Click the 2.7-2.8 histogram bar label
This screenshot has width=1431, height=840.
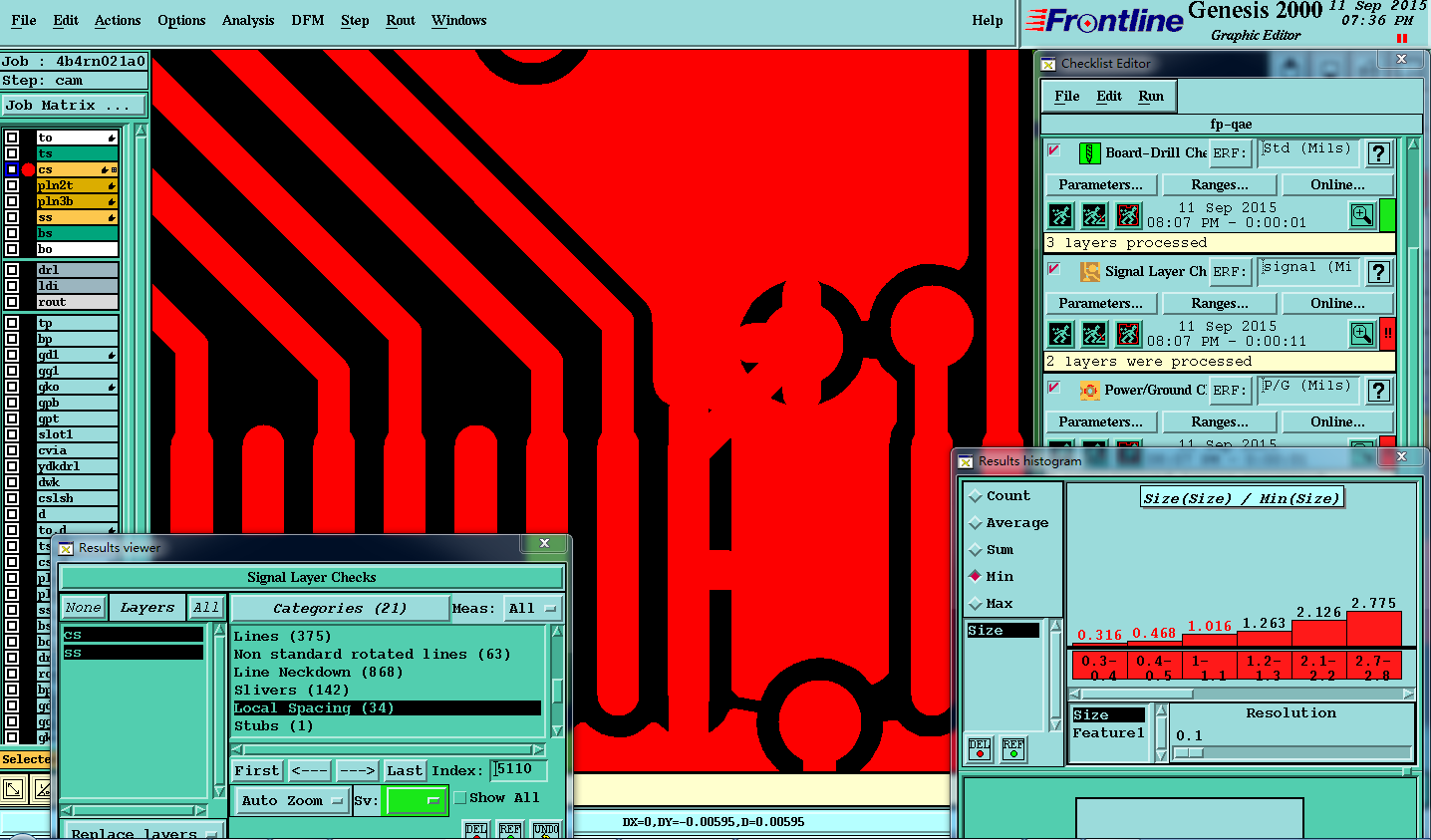[x=1374, y=667]
